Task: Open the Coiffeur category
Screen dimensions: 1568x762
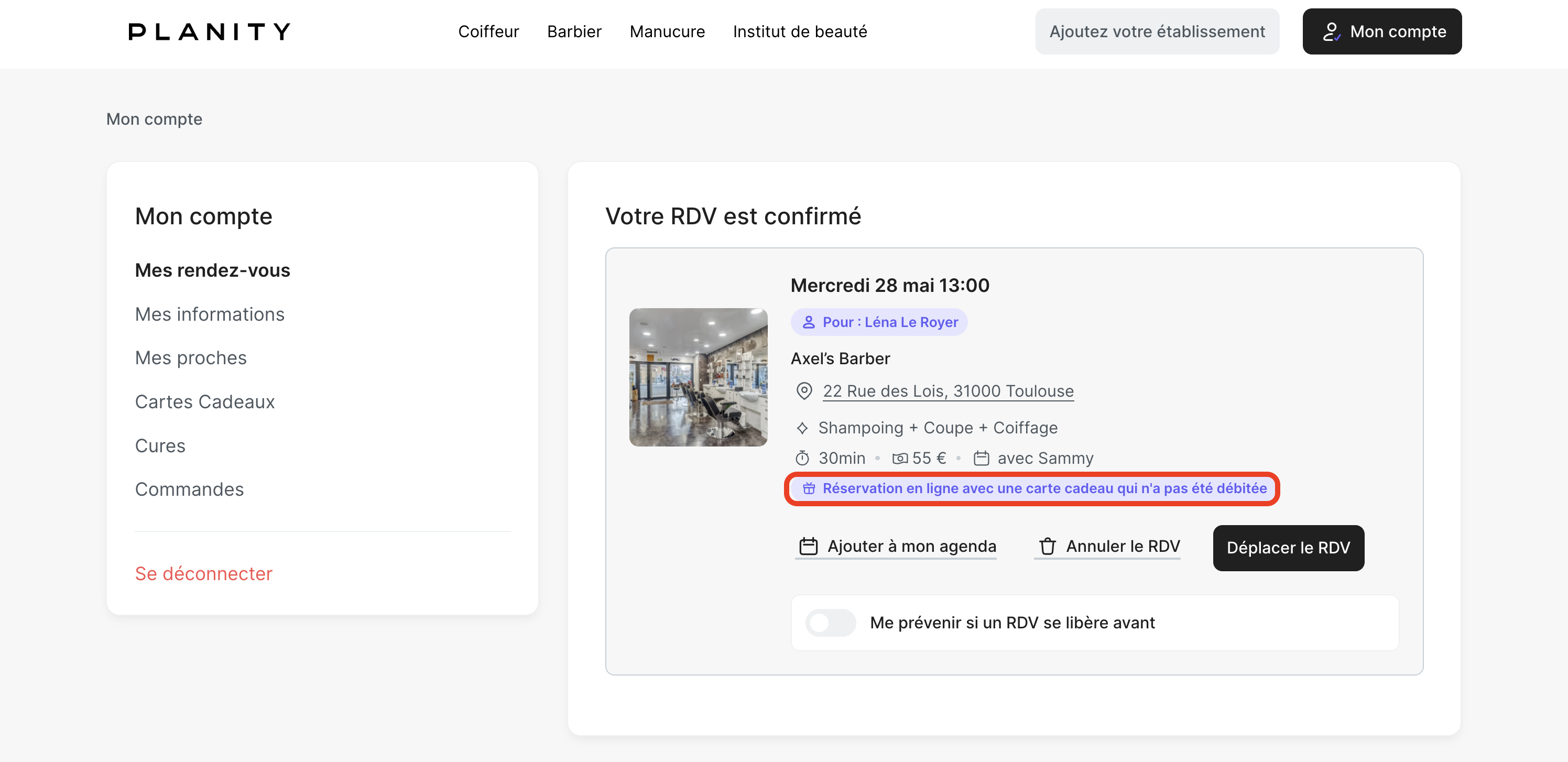Action: coord(488,31)
